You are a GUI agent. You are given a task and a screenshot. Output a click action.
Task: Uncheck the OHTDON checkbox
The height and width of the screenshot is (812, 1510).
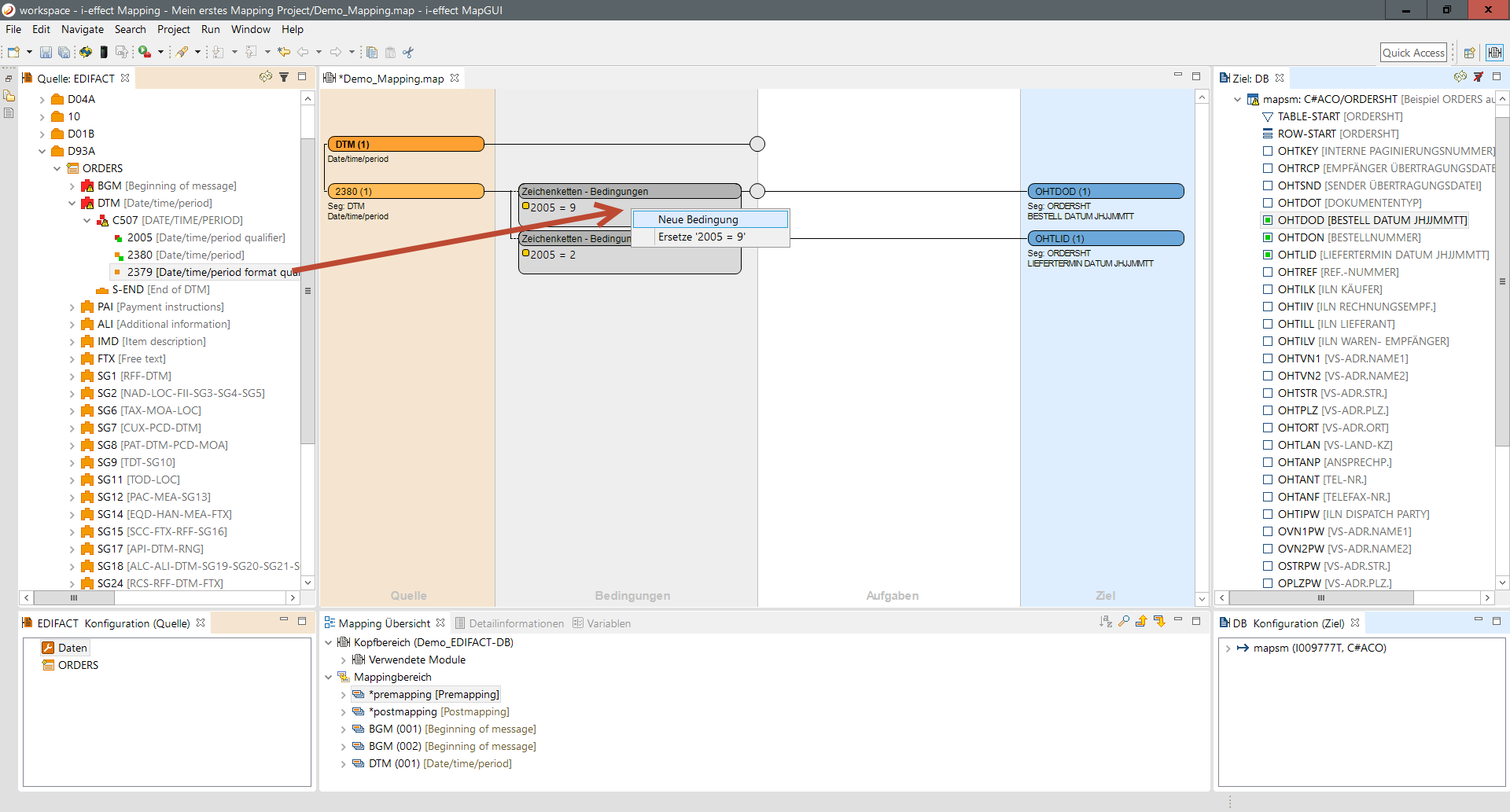(1268, 237)
